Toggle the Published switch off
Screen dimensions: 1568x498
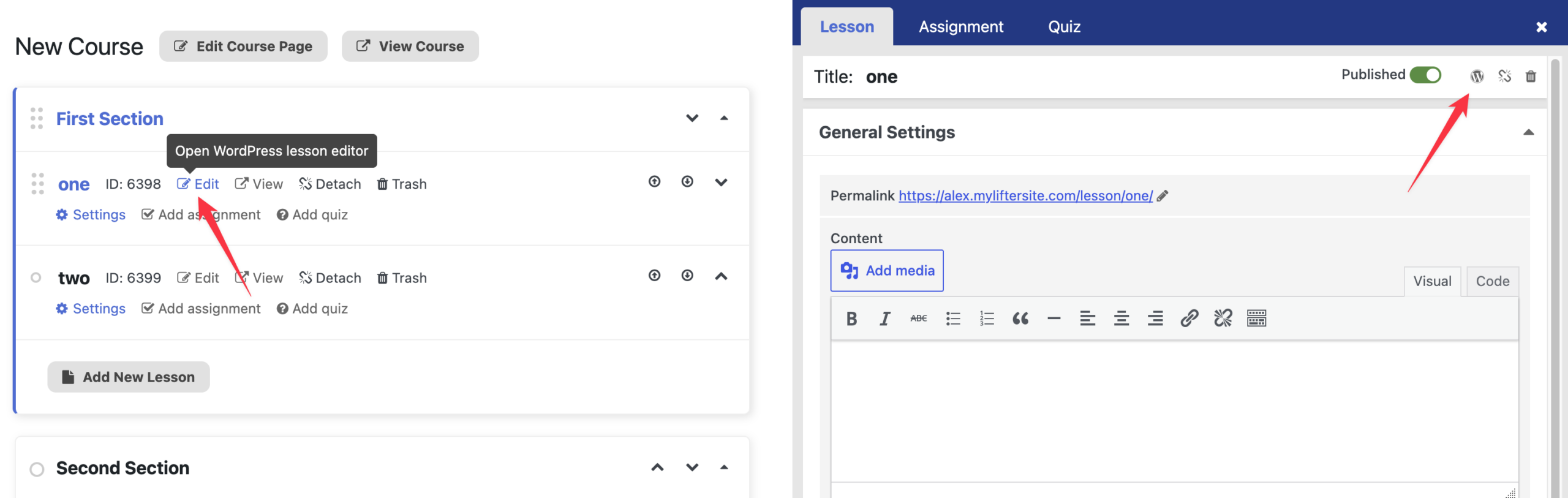(x=1425, y=75)
